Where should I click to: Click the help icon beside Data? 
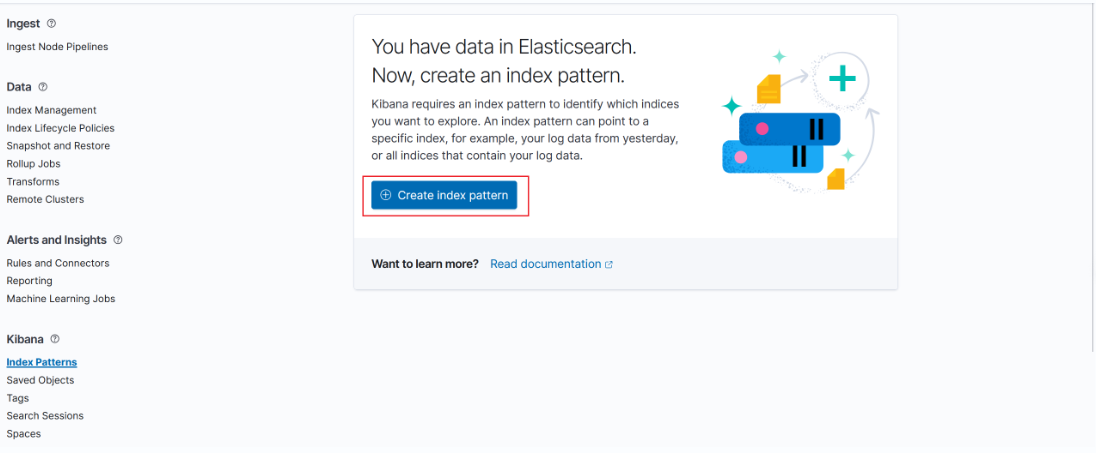(x=43, y=87)
